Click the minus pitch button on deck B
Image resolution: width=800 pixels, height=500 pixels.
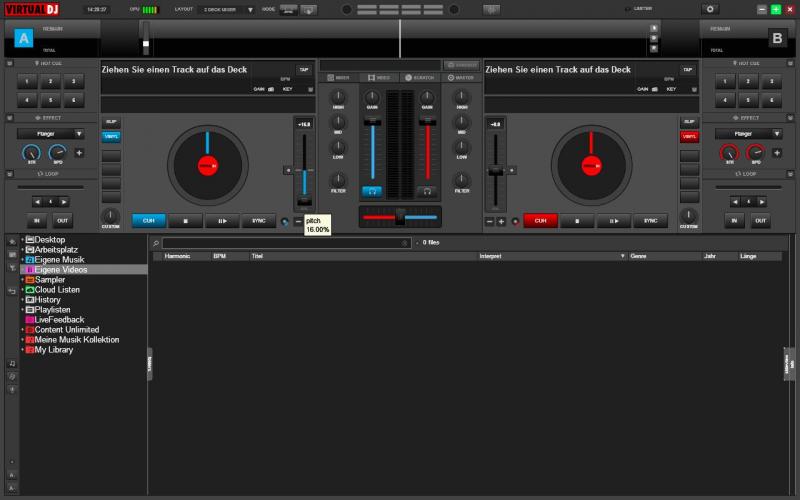coord(490,221)
